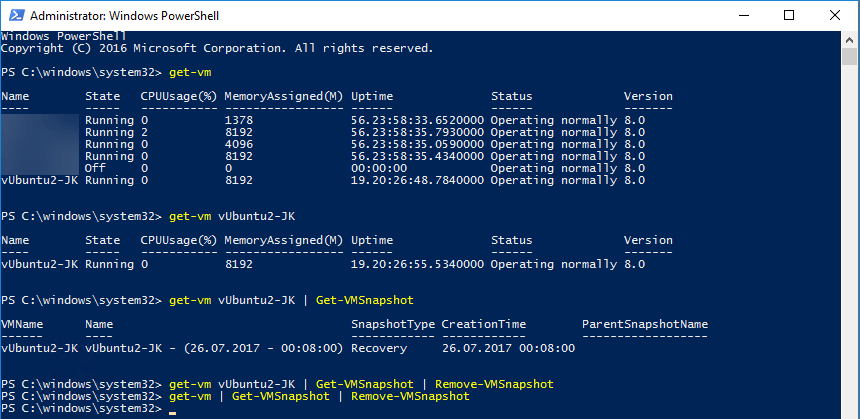This screenshot has width=860, height=419.
Task: Click creation time '26.07.2017 00:08:00'
Action: (x=508, y=348)
